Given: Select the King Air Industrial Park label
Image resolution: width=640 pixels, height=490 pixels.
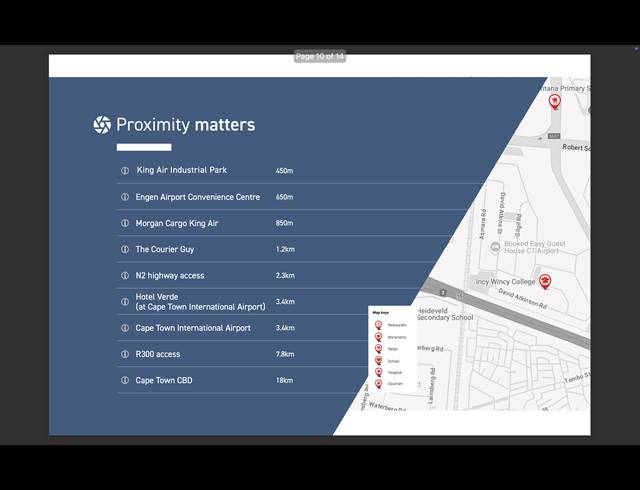Looking at the screenshot, I should 182,170.
